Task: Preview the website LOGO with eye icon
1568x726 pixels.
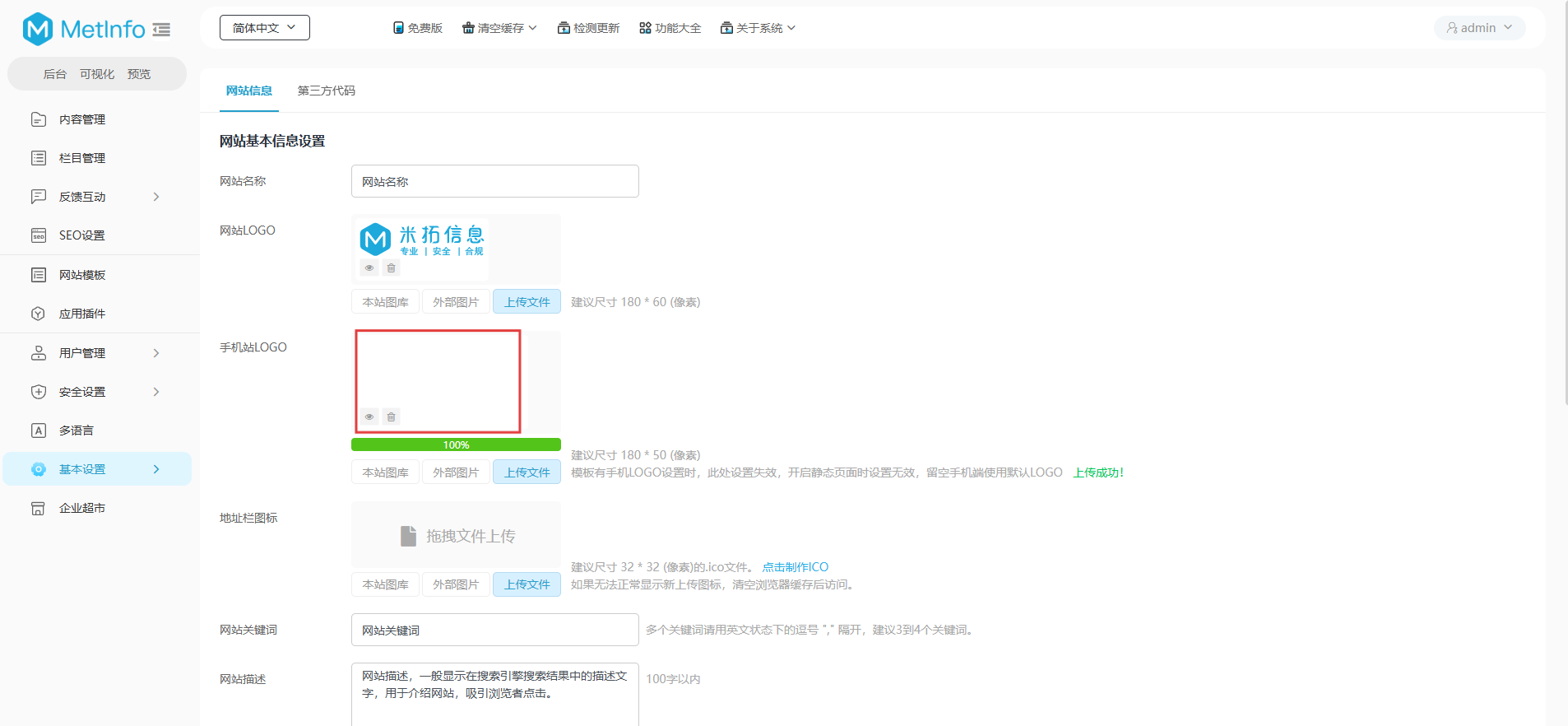Action: pyautogui.click(x=369, y=268)
